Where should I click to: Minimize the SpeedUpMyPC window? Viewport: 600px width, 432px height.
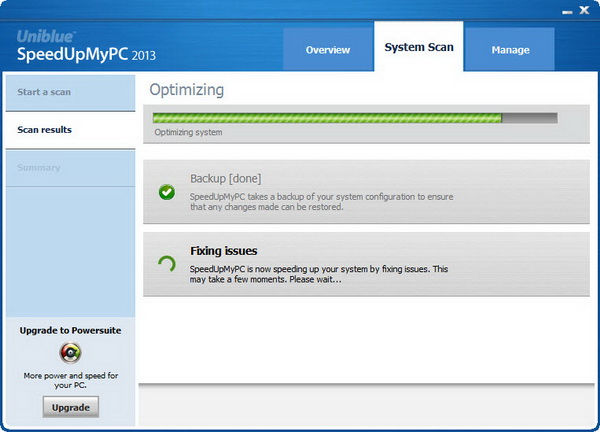pyautogui.click(x=567, y=12)
